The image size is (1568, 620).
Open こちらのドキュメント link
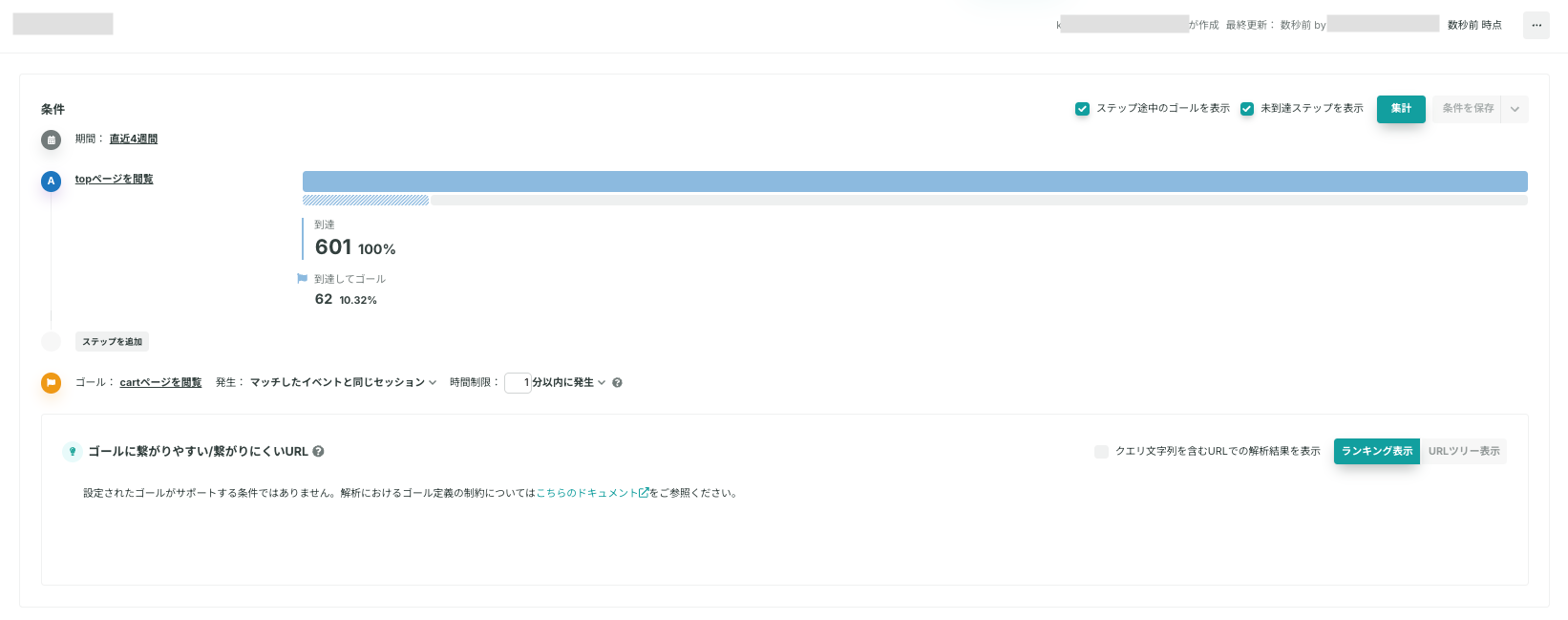[592, 493]
